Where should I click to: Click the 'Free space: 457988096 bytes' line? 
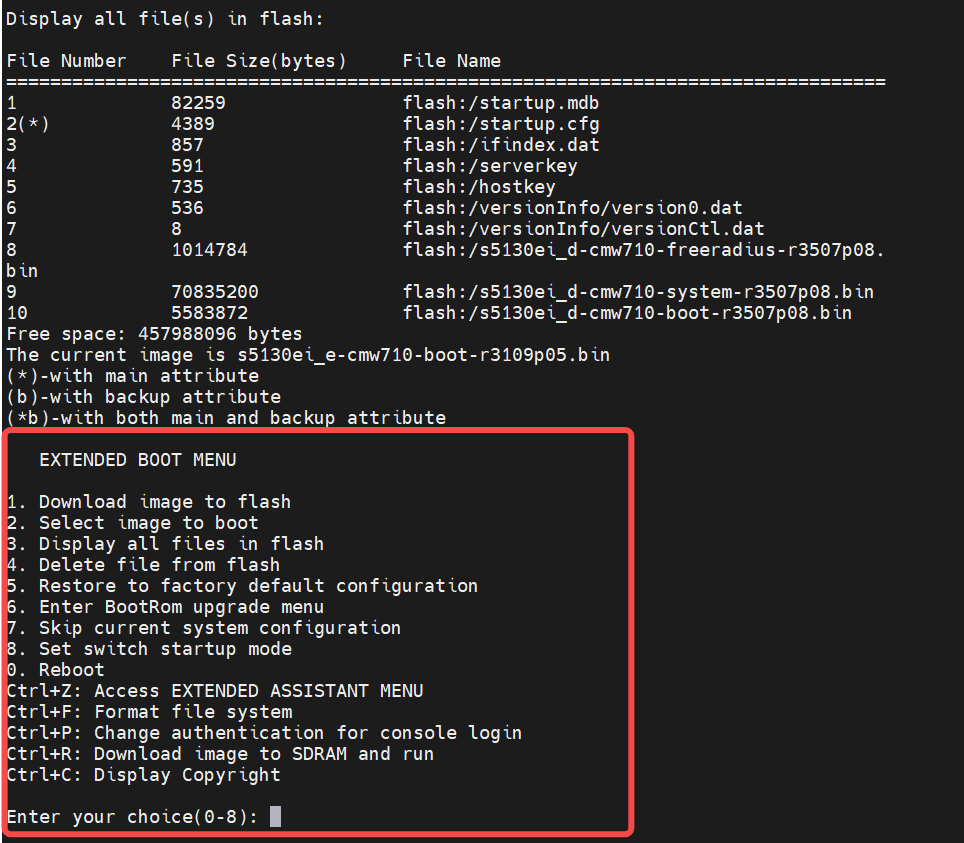[154, 334]
